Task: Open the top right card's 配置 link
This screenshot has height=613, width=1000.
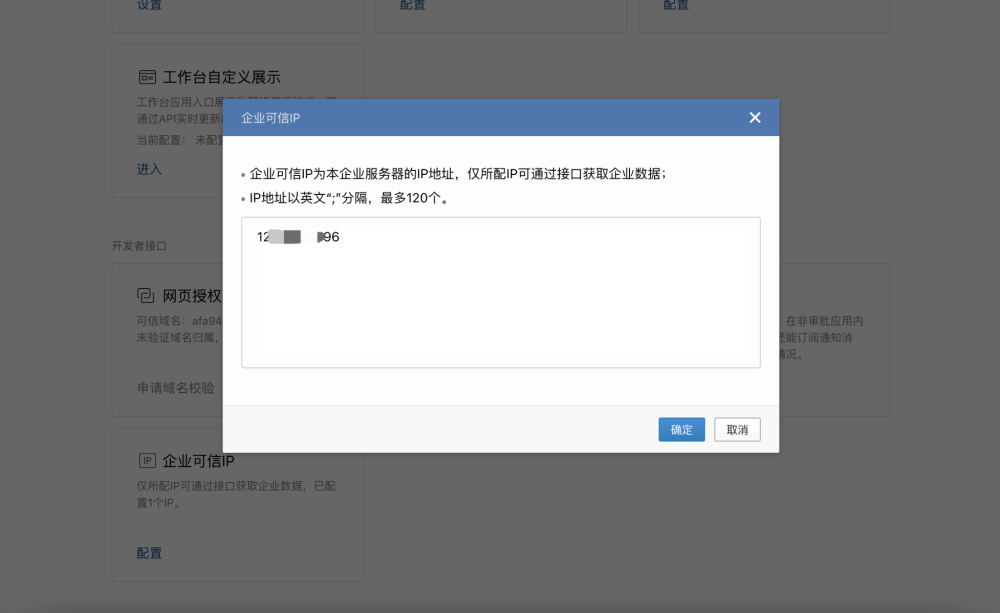Action: pyautogui.click(x=676, y=5)
